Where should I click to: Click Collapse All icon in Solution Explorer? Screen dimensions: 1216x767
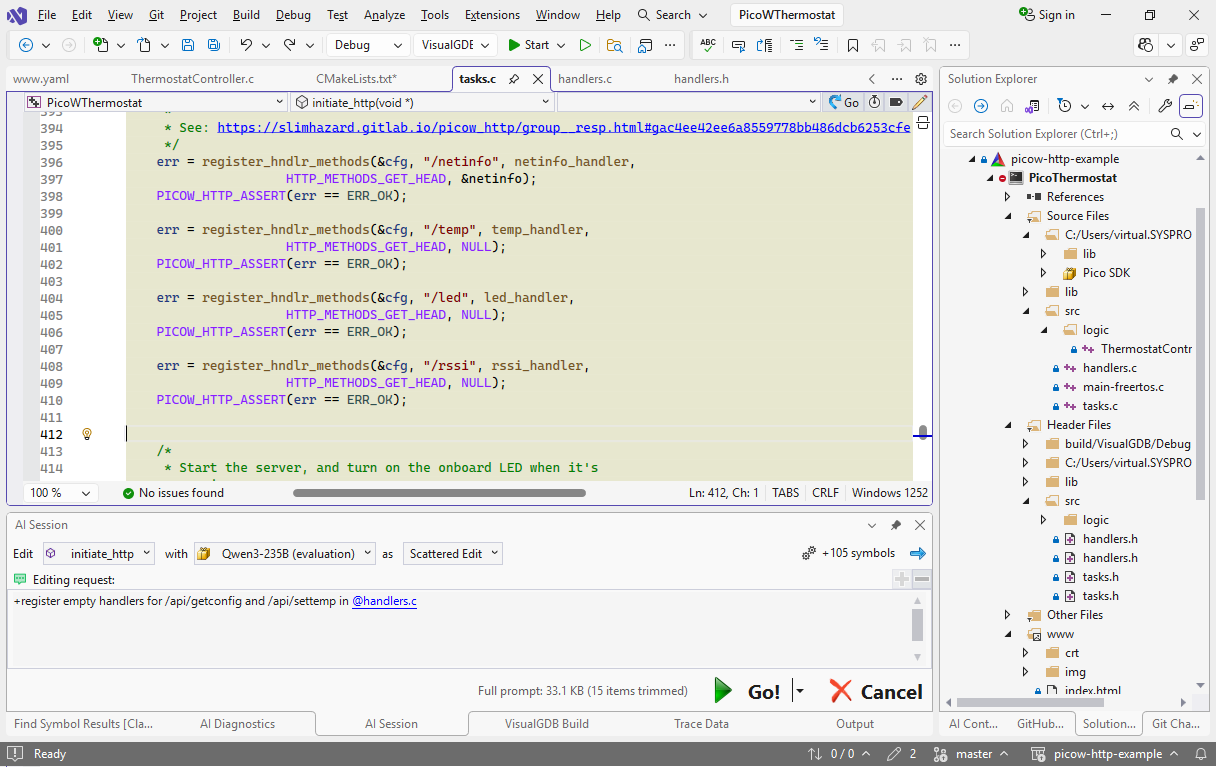tap(1134, 106)
